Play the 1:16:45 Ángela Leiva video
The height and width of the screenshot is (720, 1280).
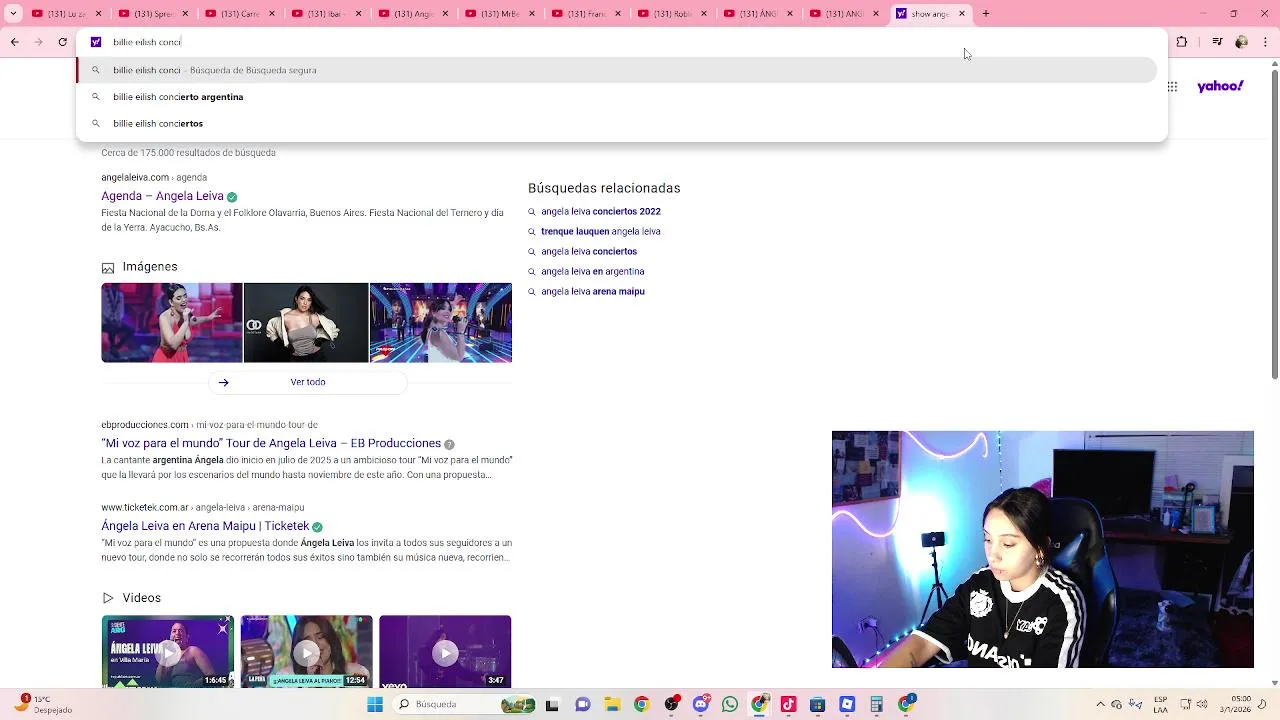pyautogui.click(x=167, y=651)
